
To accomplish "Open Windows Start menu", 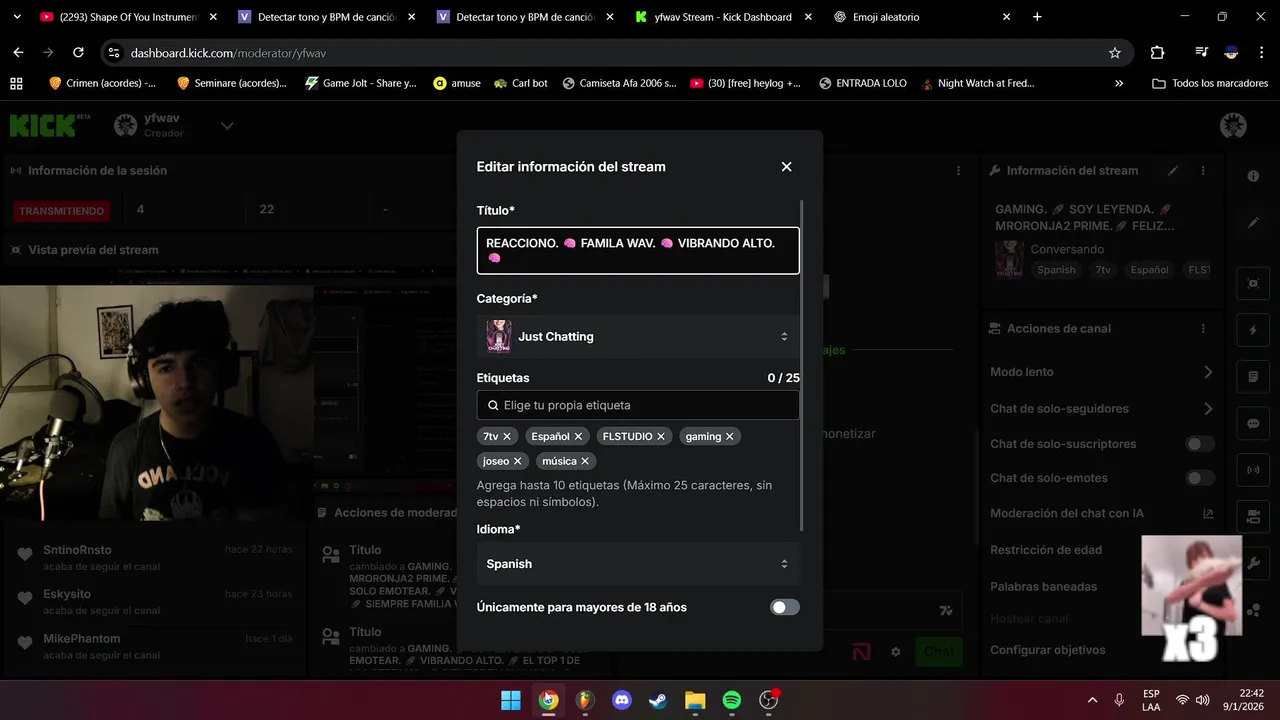I will coord(511,700).
